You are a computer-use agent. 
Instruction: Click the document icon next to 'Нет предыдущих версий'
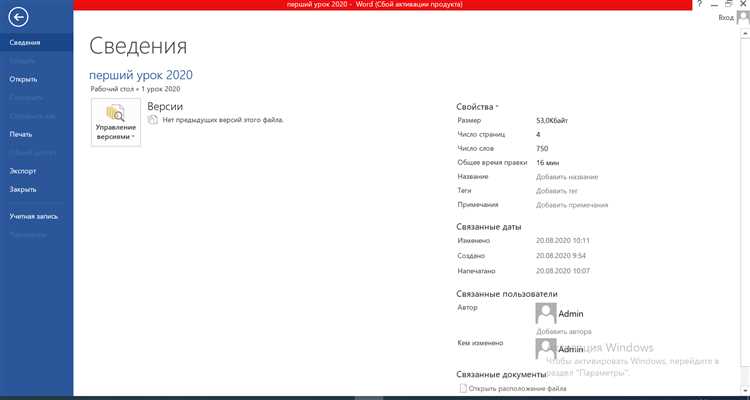[153, 120]
